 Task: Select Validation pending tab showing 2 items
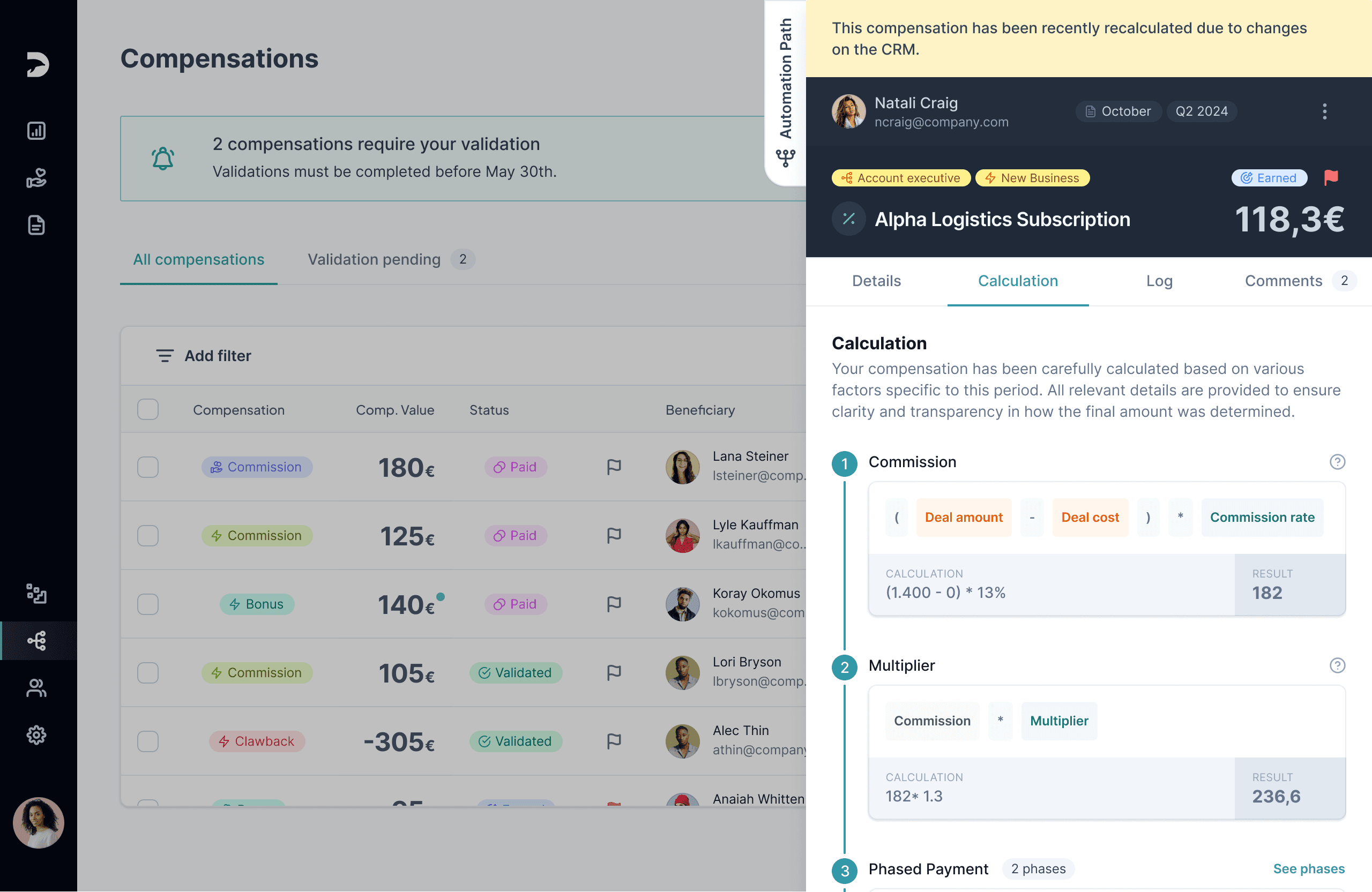point(389,259)
